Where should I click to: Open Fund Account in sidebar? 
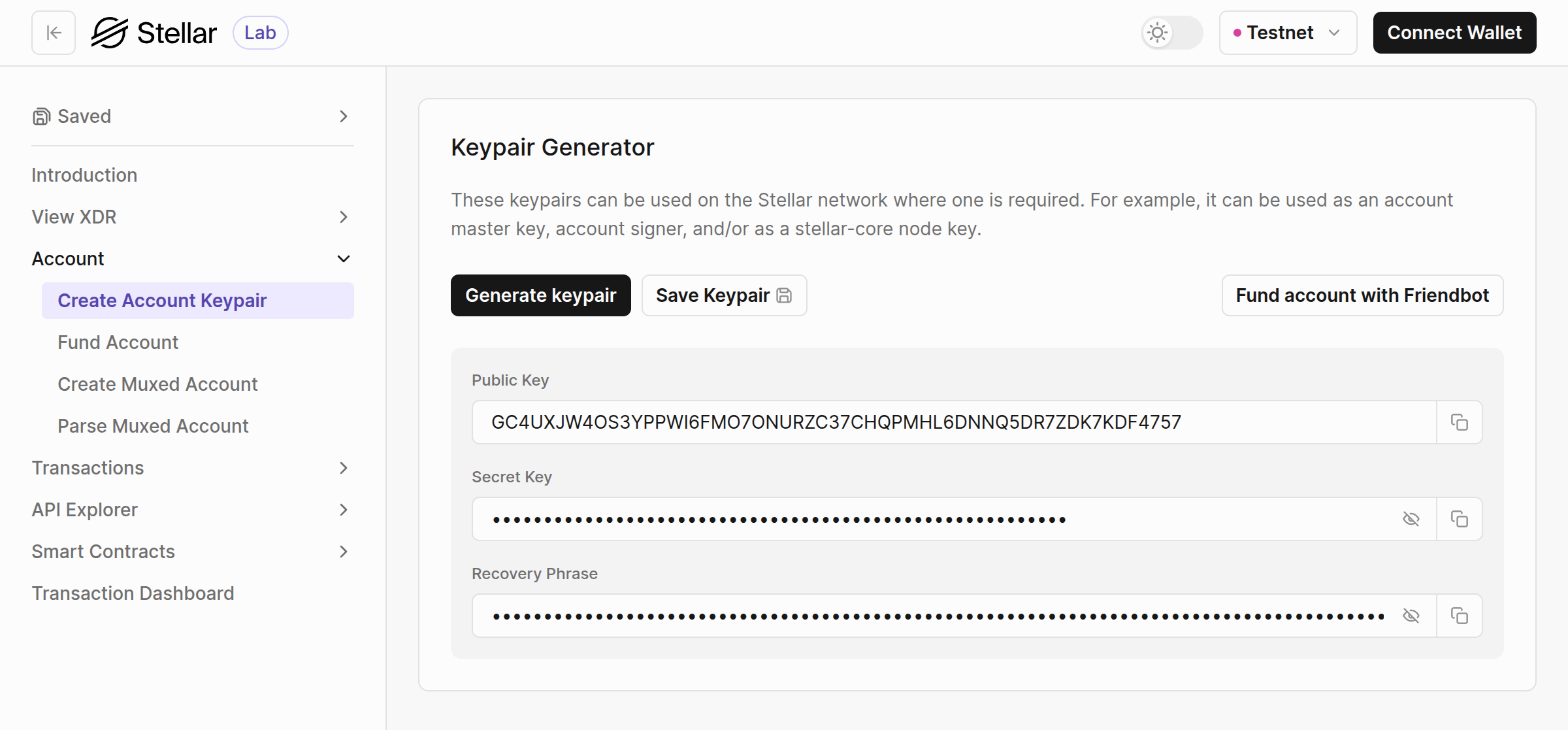coord(118,342)
